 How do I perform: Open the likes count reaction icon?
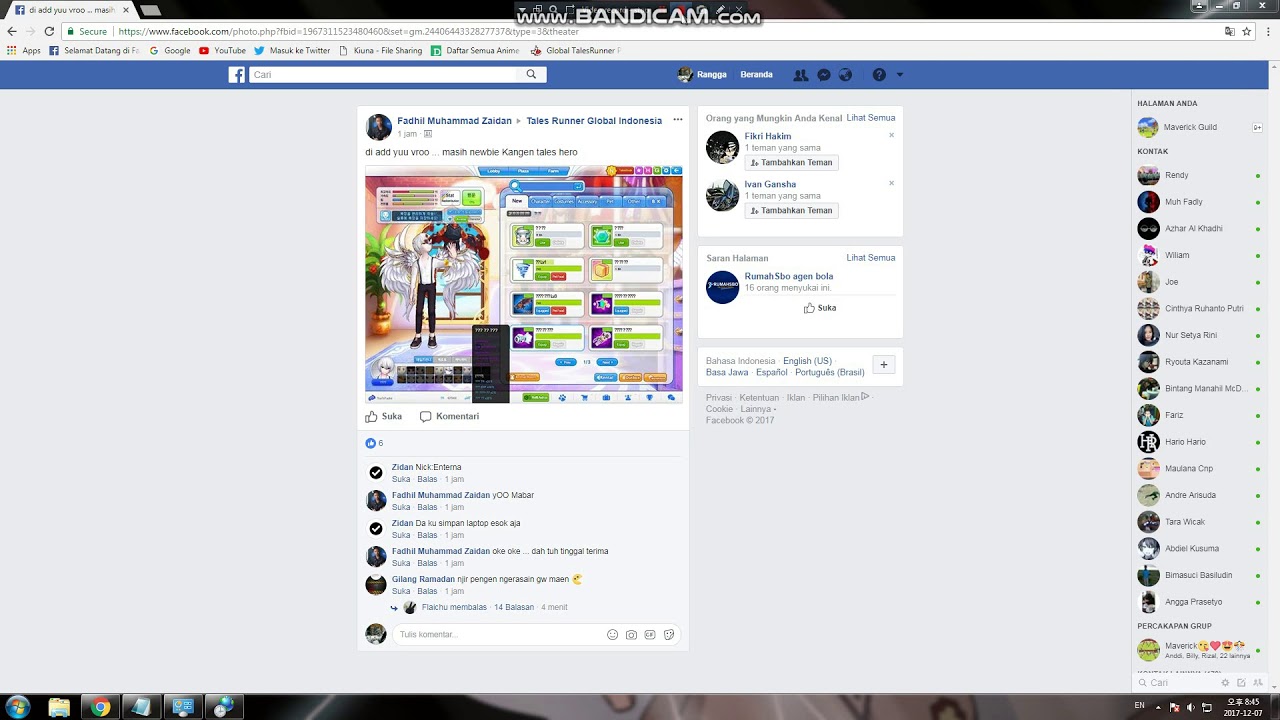tap(371, 443)
